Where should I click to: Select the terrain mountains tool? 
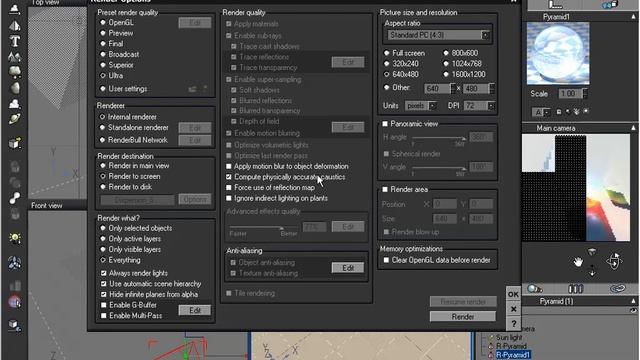(x=15, y=57)
